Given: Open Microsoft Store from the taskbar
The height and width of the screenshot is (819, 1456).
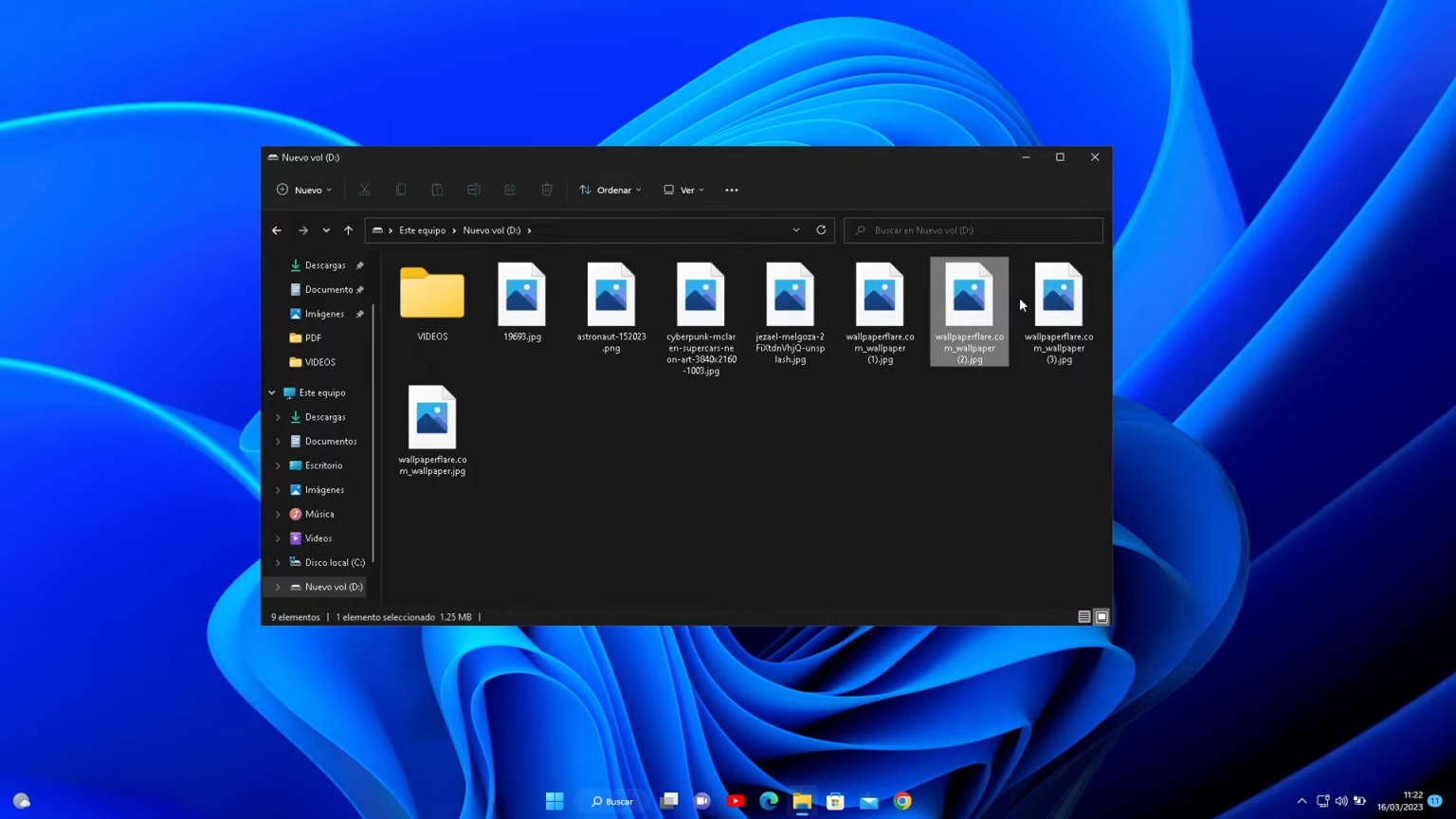Looking at the screenshot, I should click(835, 801).
